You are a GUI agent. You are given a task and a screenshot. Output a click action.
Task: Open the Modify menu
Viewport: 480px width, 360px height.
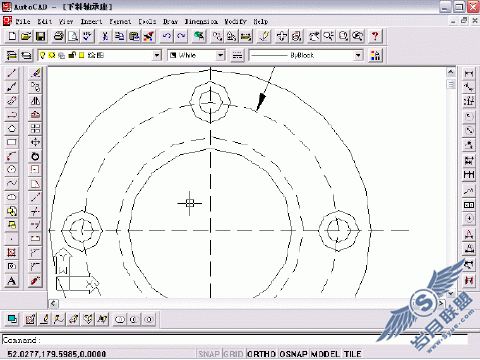point(235,22)
